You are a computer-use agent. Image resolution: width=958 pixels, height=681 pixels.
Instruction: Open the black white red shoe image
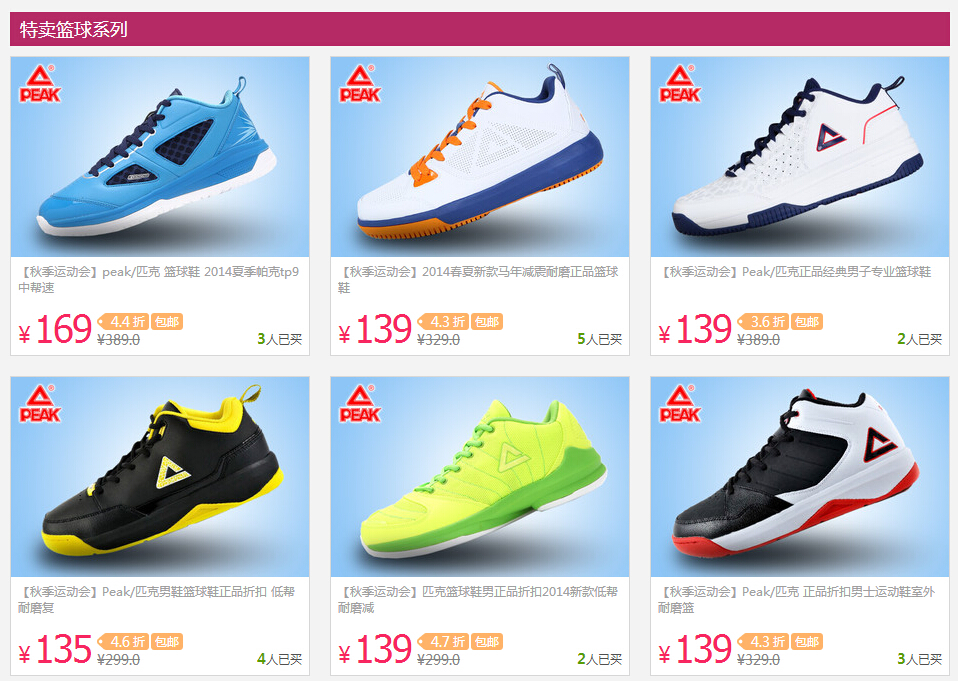pos(800,476)
